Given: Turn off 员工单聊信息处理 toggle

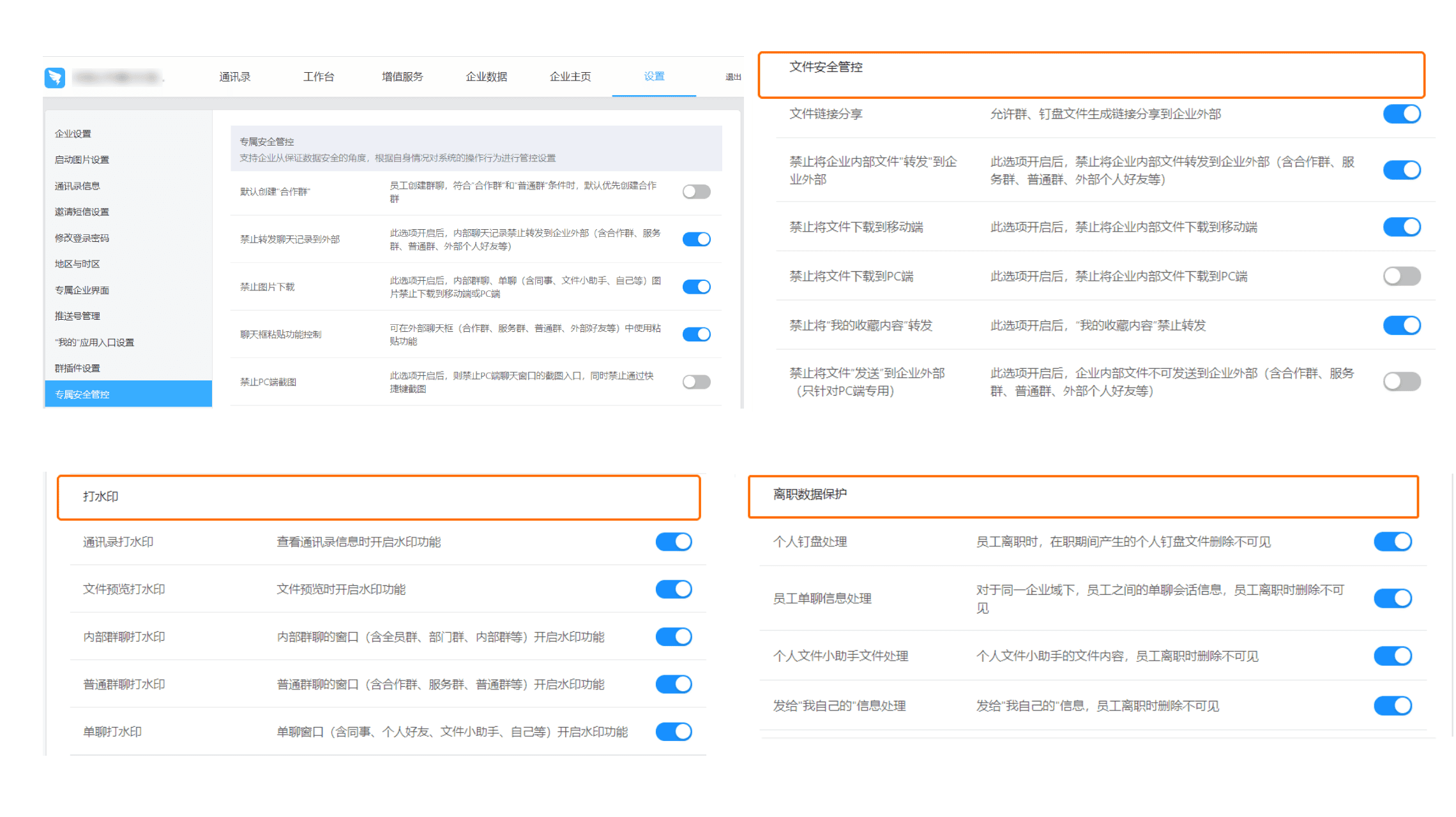Looking at the screenshot, I should coord(1392,598).
